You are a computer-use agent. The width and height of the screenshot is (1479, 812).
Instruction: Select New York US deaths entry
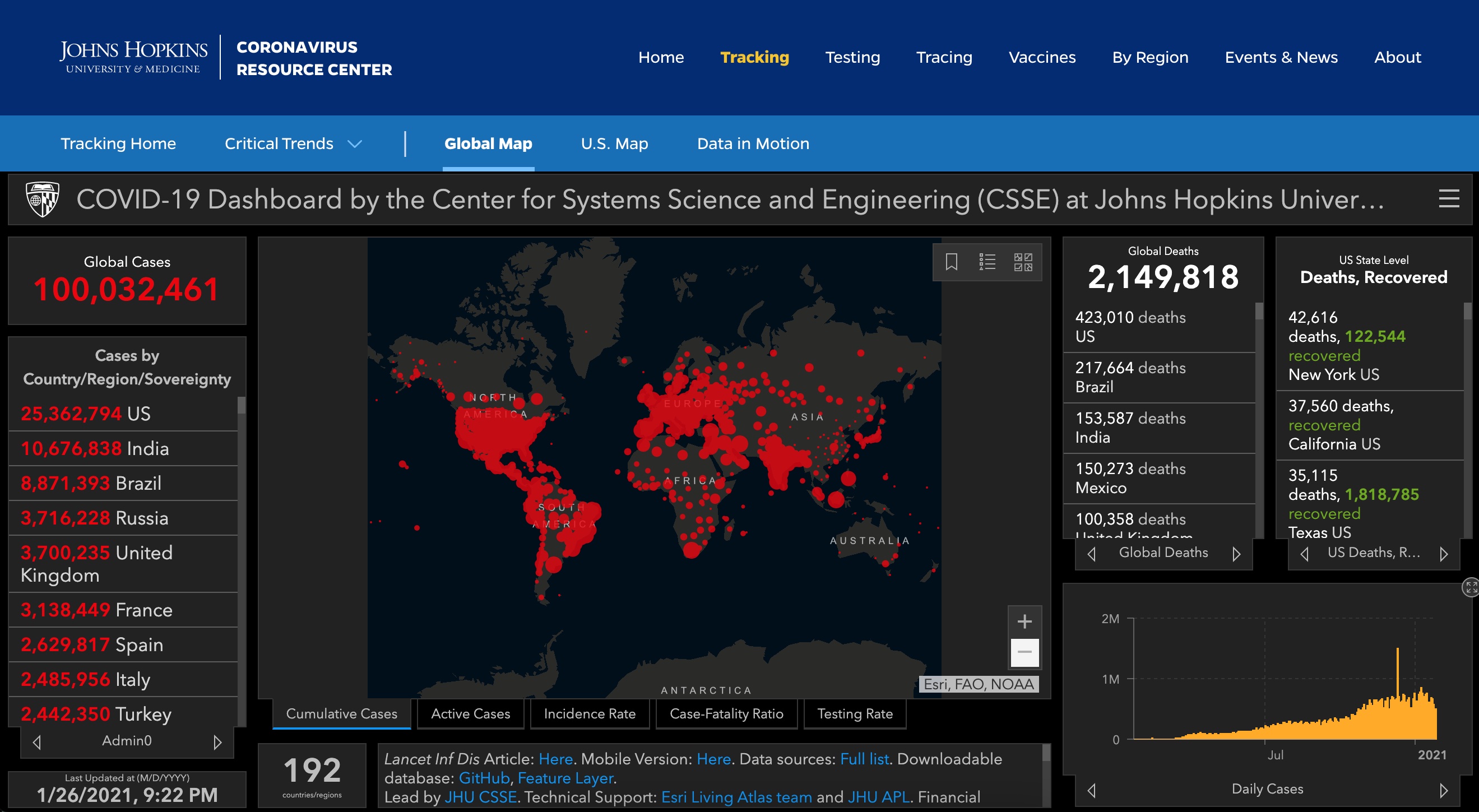tap(1369, 346)
